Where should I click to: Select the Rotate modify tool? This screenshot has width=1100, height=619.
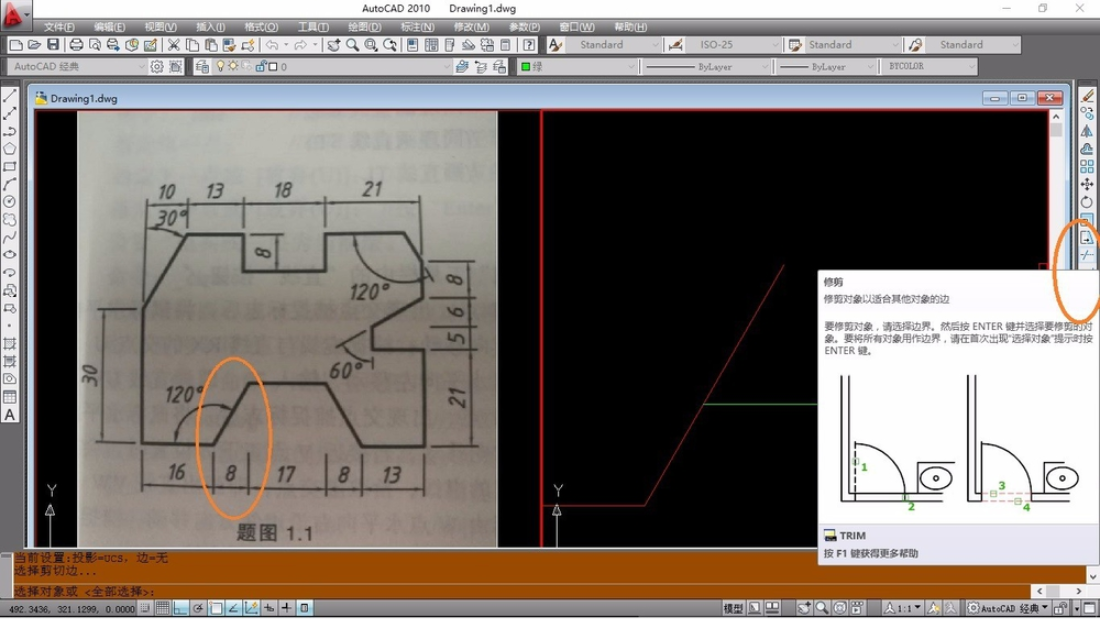click(x=1087, y=202)
